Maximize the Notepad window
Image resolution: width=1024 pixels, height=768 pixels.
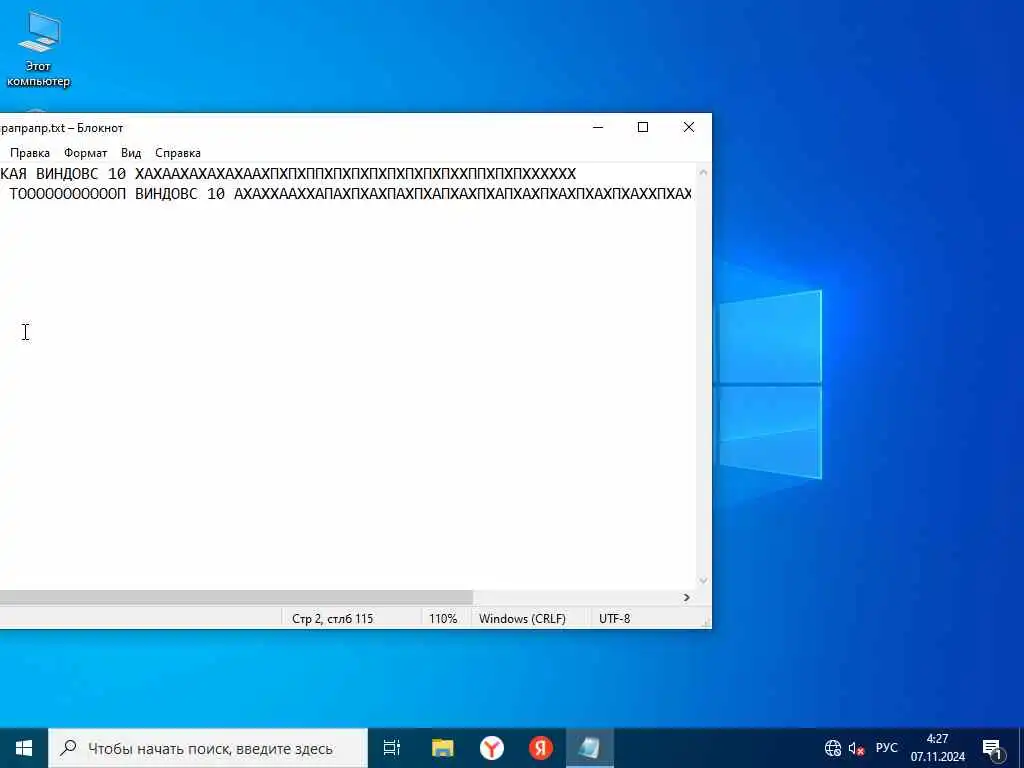(643, 127)
